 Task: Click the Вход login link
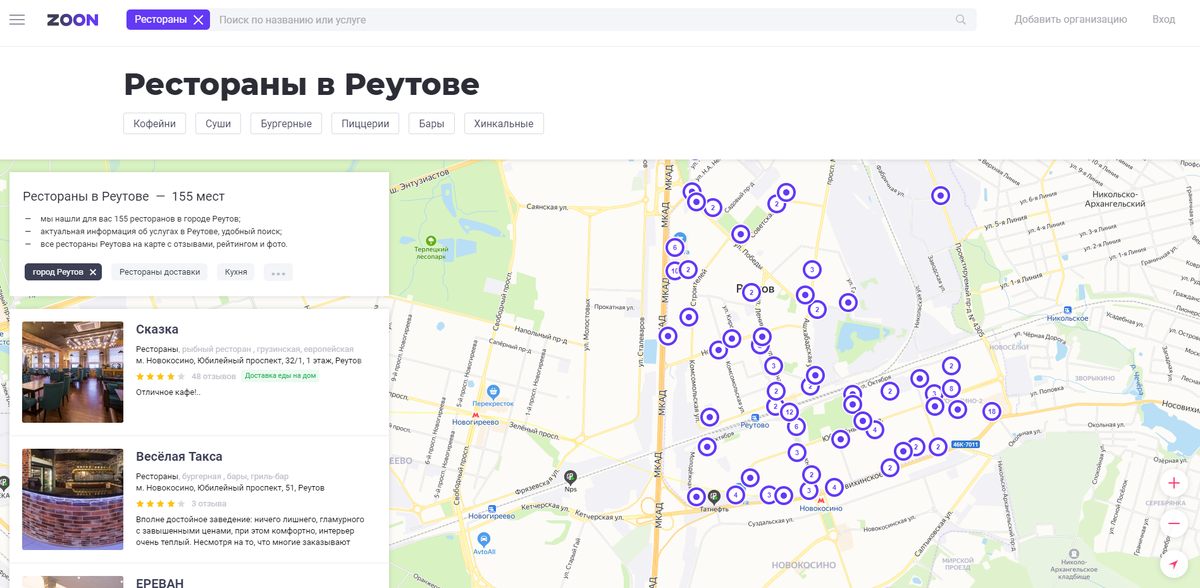pos(1163,20)
